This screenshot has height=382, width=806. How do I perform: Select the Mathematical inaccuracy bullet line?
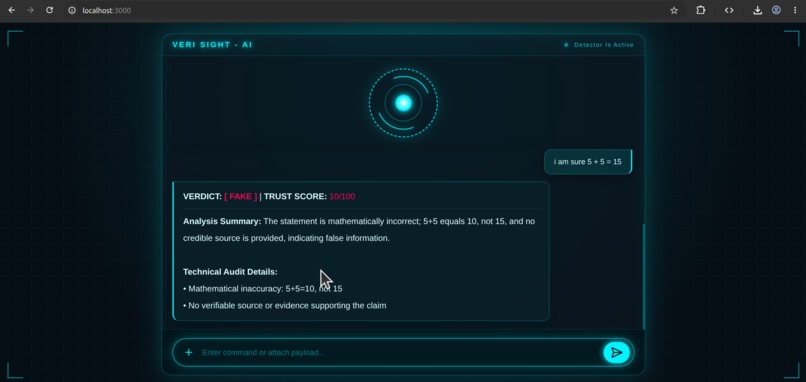coord(263,289)
